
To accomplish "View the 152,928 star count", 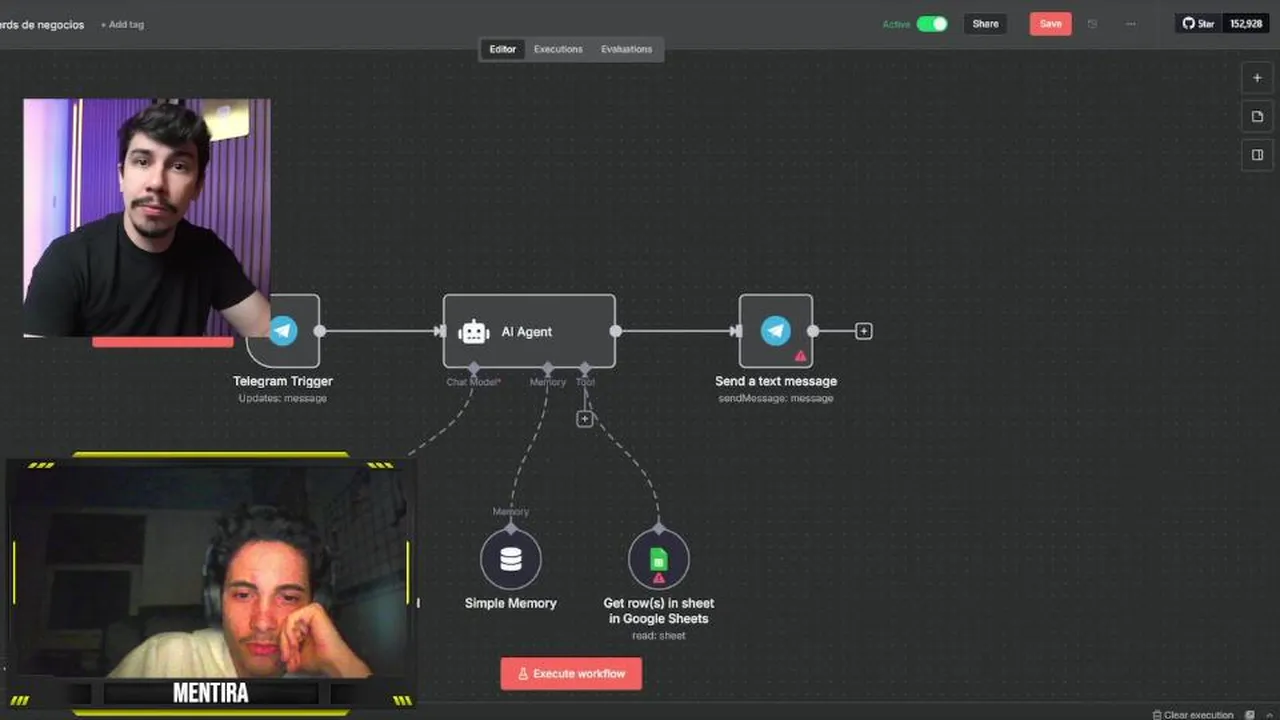I will (x=1246, y=24).
